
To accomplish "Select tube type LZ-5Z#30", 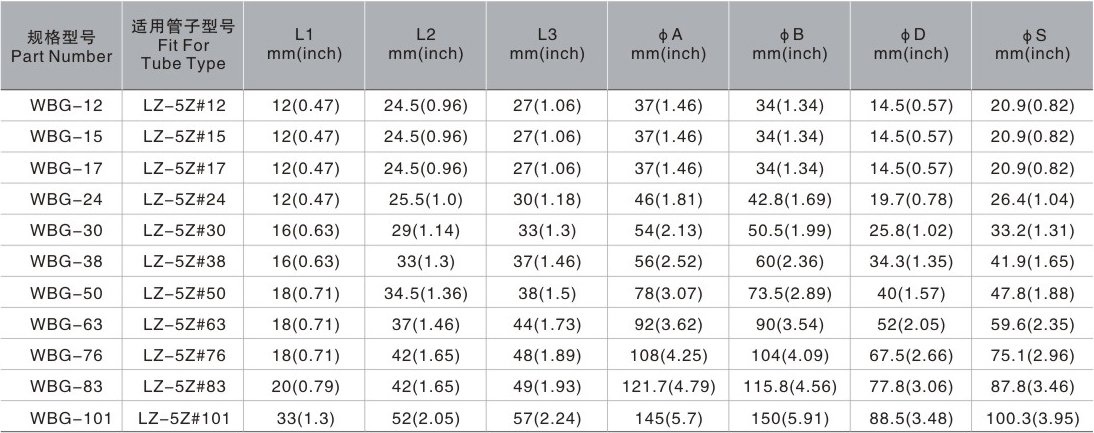I will [184, 229].
